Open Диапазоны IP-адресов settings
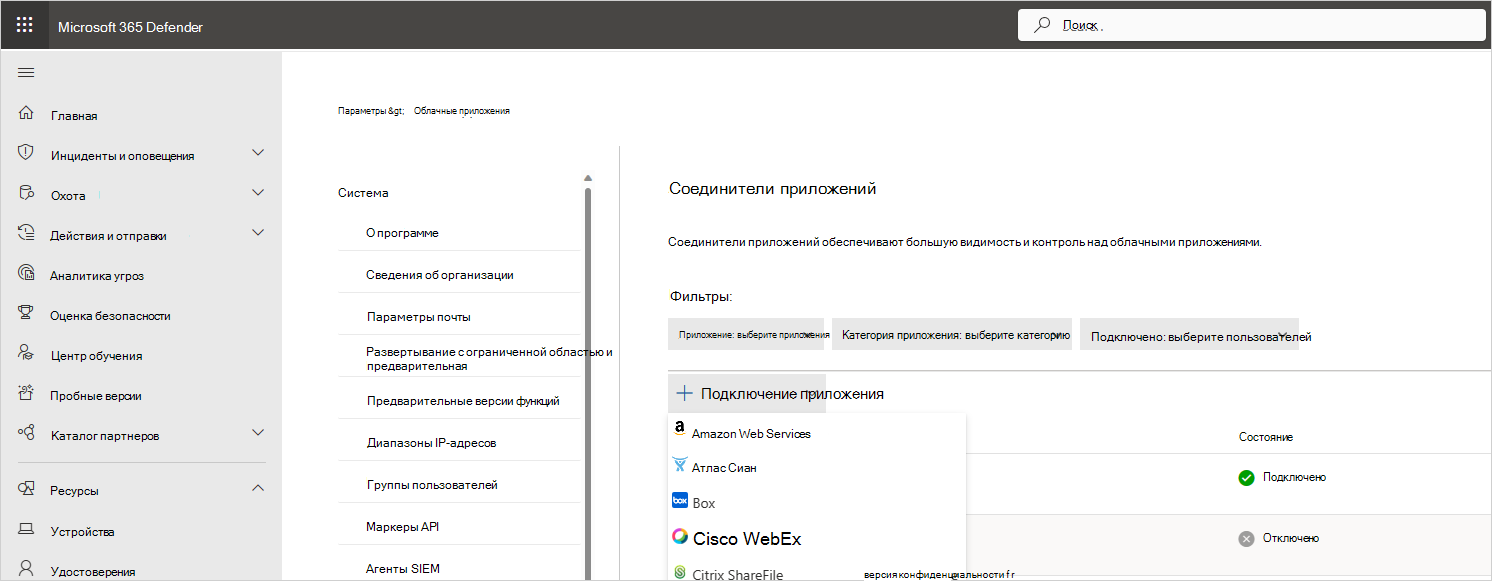The height and width of the screenshot is (581, 1492). click(431, 443)
